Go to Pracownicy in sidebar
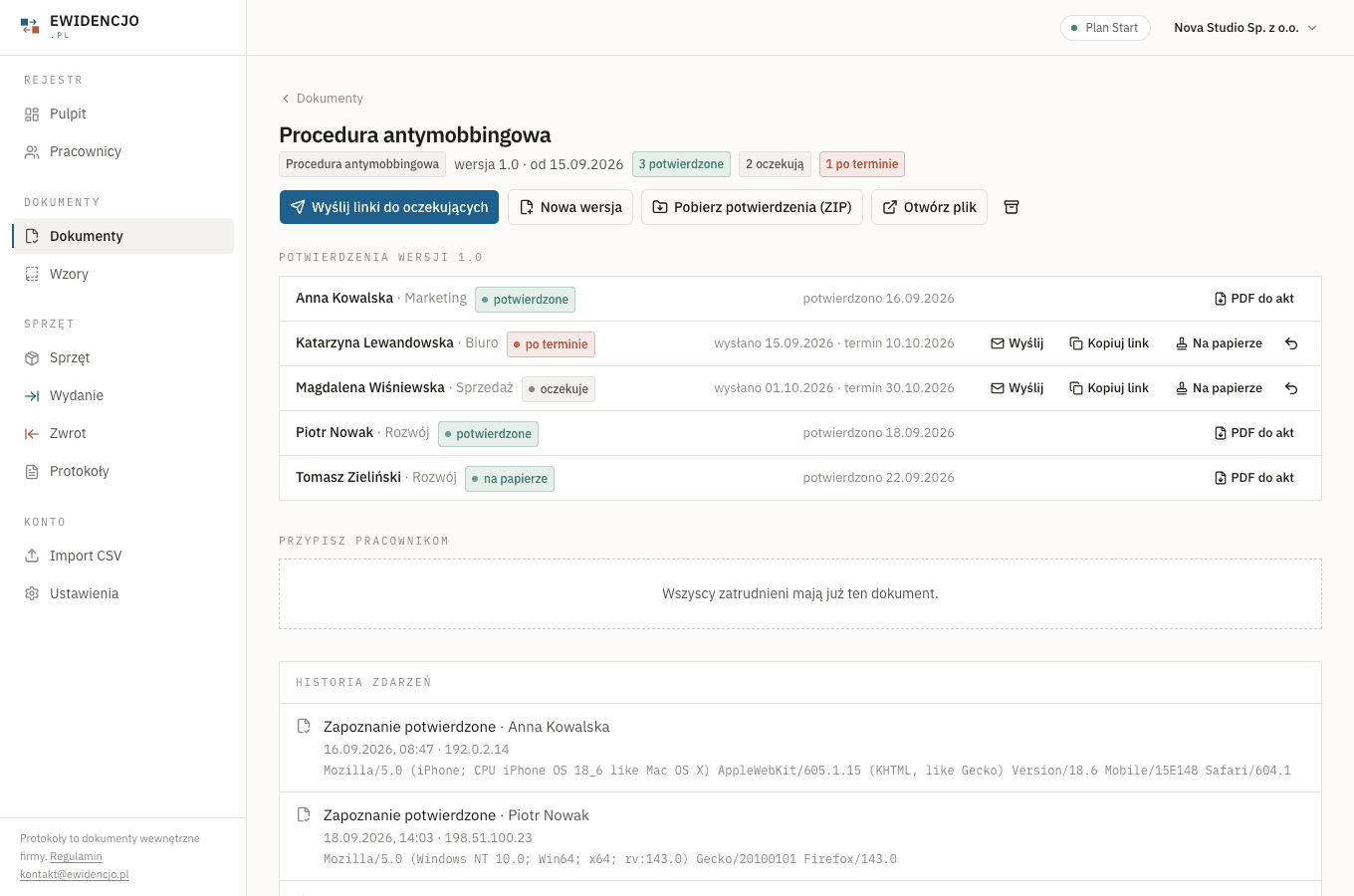1354x896 pixels. tap(122, 151)
